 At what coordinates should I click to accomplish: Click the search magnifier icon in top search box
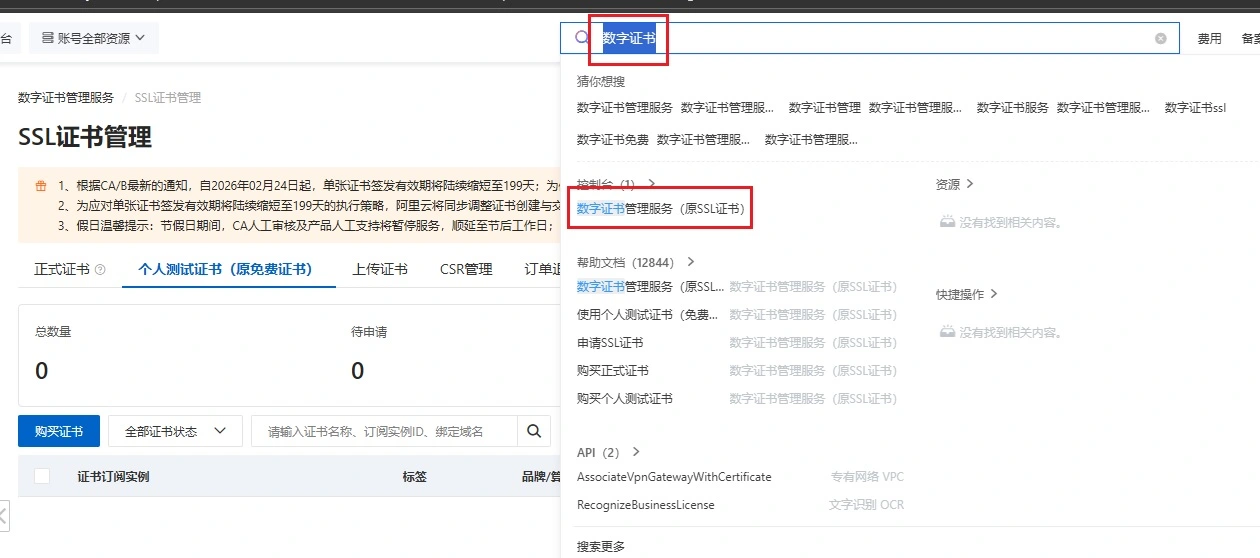582,38
